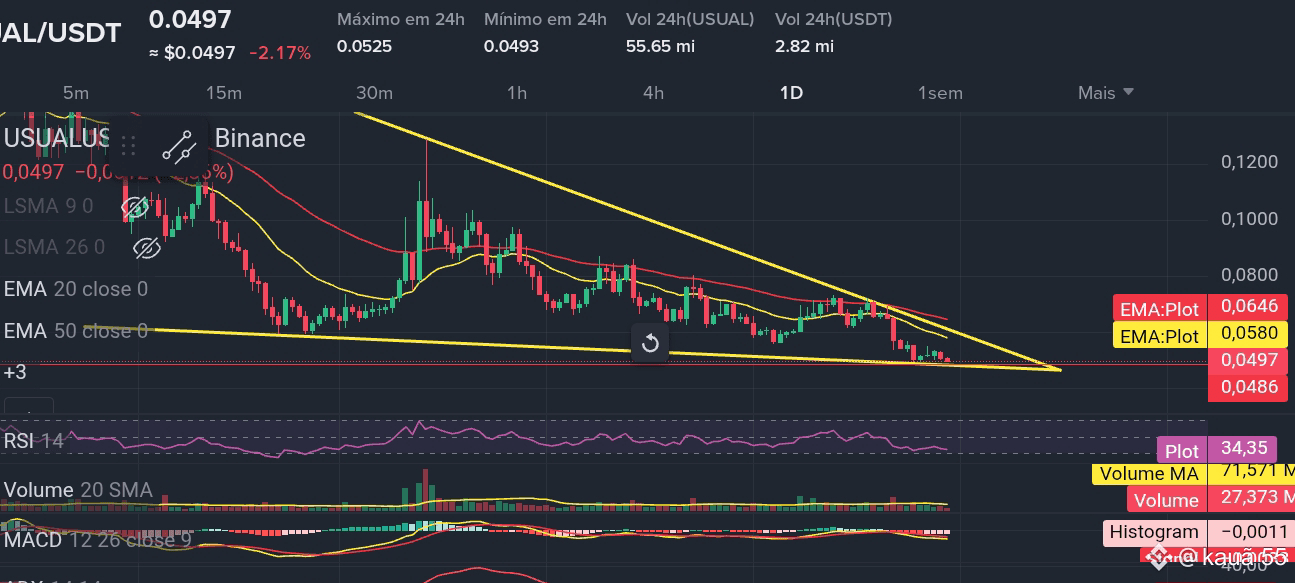The width and height of the screenshot is (1295, 583).
Task: Select the EMA 50 close indicator legend
Action: 76,330
